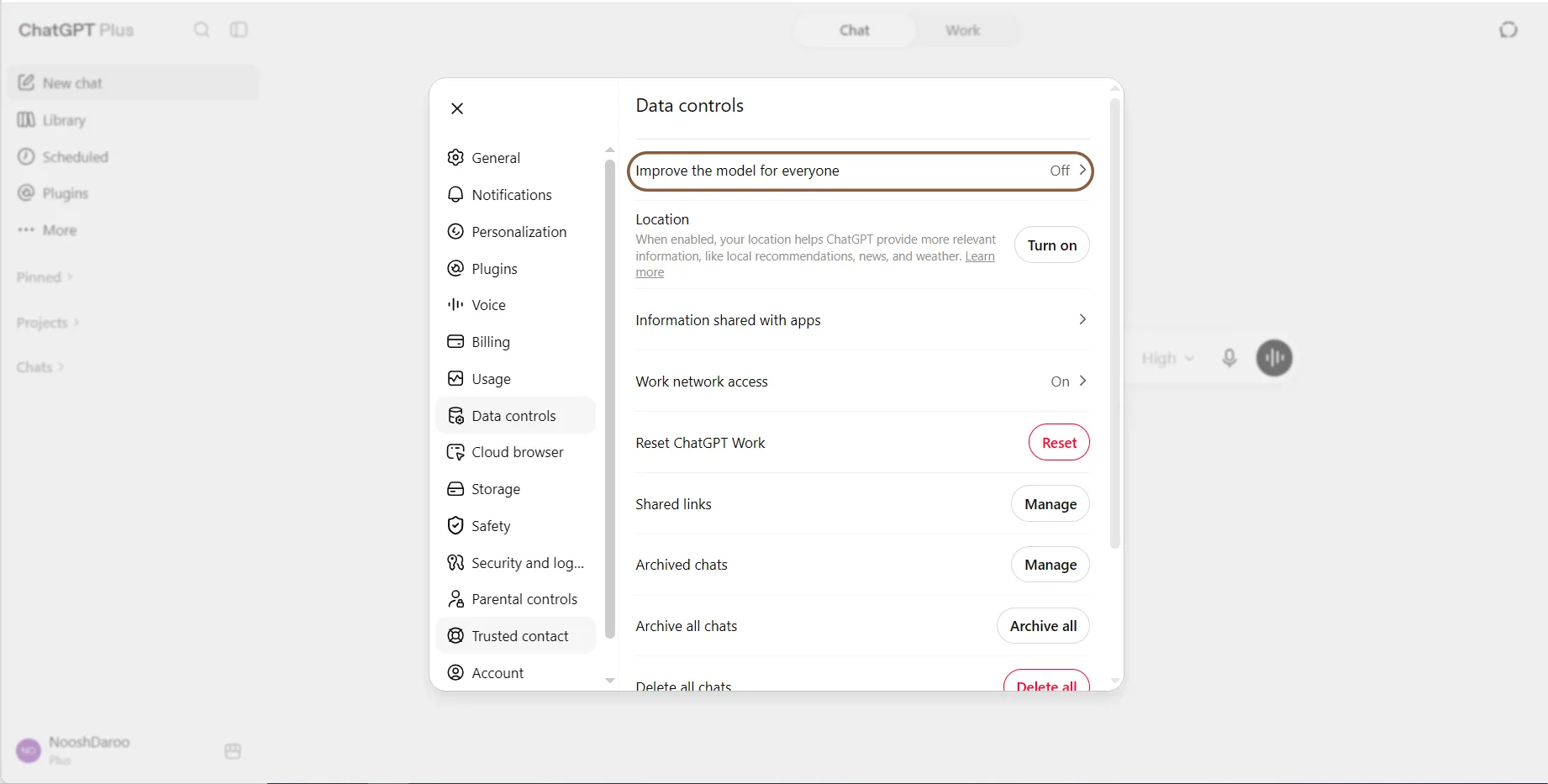Image resolution: width=1548 pixels, height=784 pixels.
Task: Open the Scheduled clock icon in the sidebar
Action: pyautogui.click(x=26, y=156)
